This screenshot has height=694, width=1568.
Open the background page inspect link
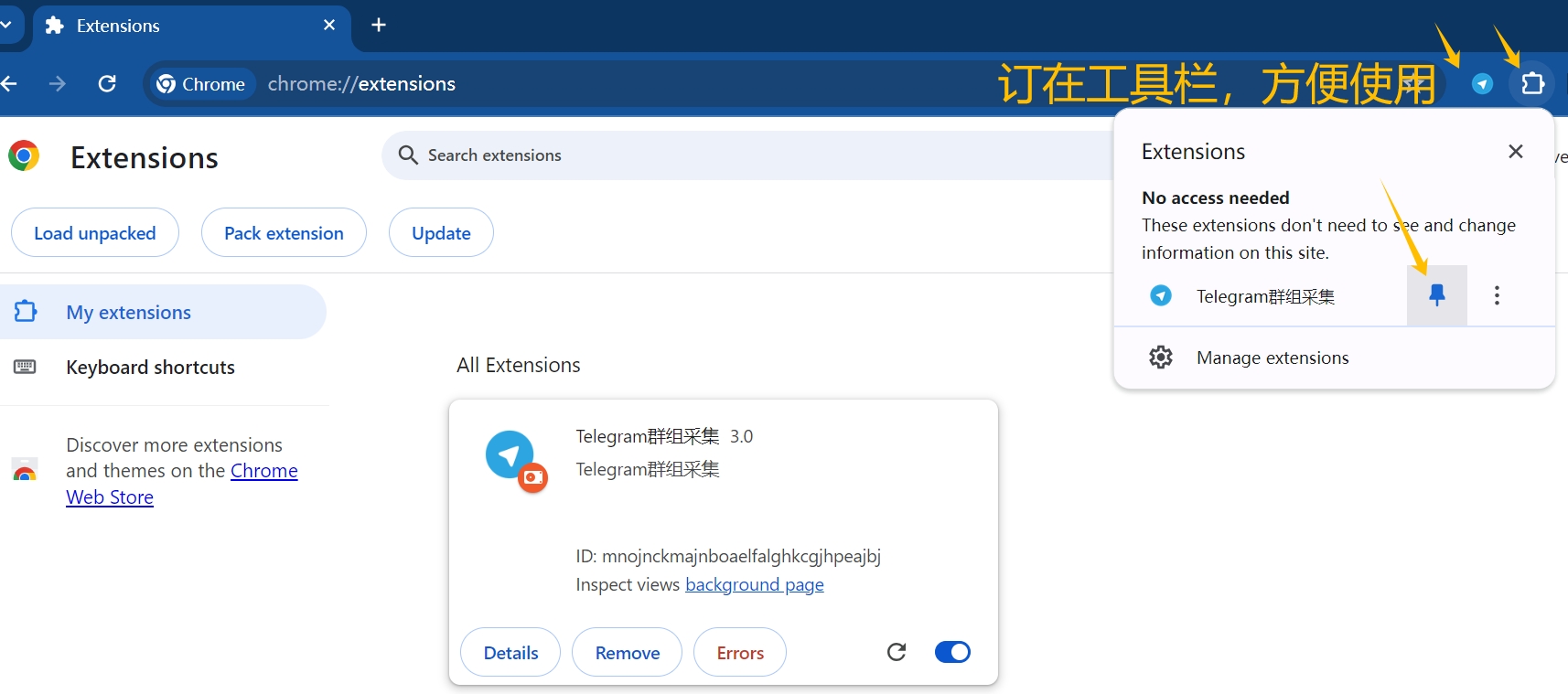point(754,584)
